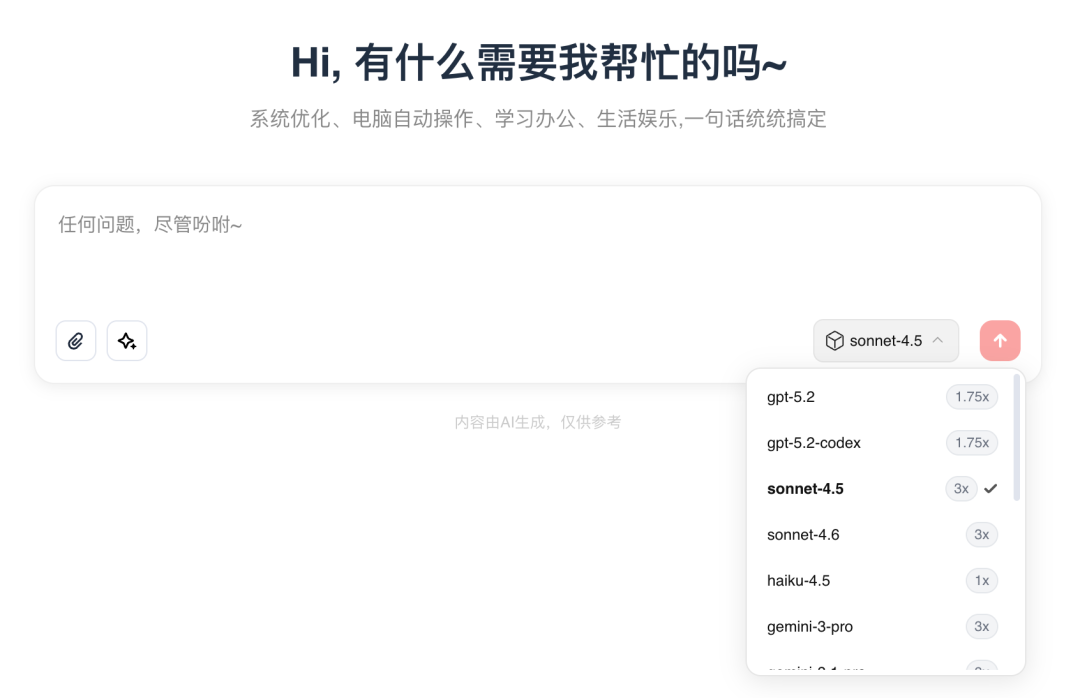The width and height of the screenshot is (1080, 698).
Task: Focus the message input text area
Action: click(x=538, y=252)
